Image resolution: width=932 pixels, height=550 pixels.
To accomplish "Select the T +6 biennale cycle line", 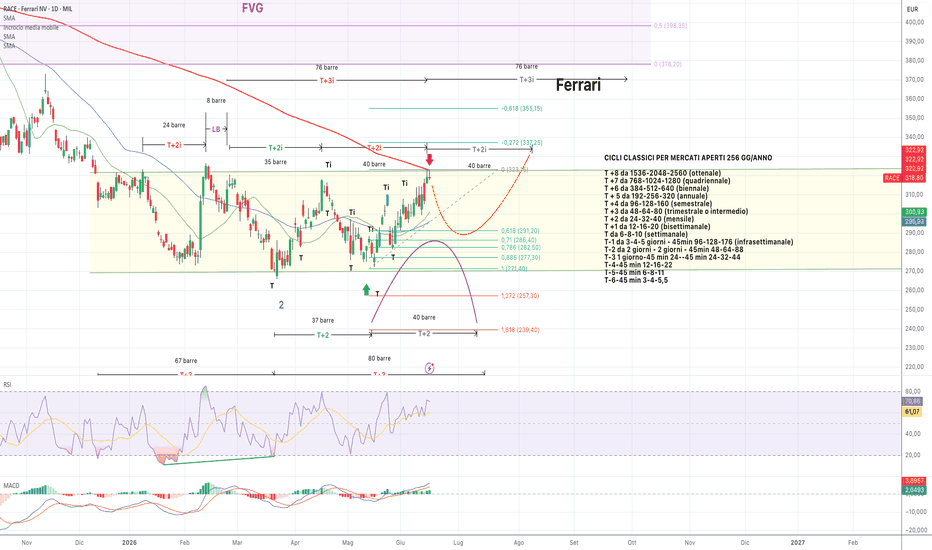I will [x=657, y=188].
